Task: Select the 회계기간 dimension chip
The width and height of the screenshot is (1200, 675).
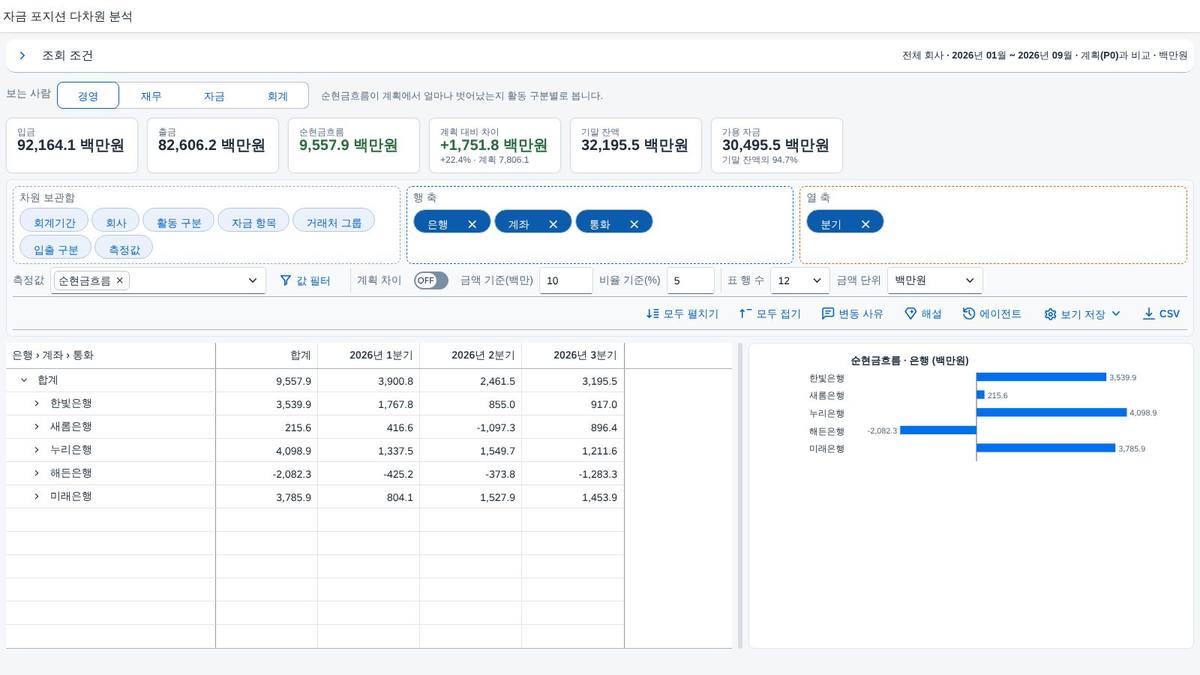Action: coord(54,223)
